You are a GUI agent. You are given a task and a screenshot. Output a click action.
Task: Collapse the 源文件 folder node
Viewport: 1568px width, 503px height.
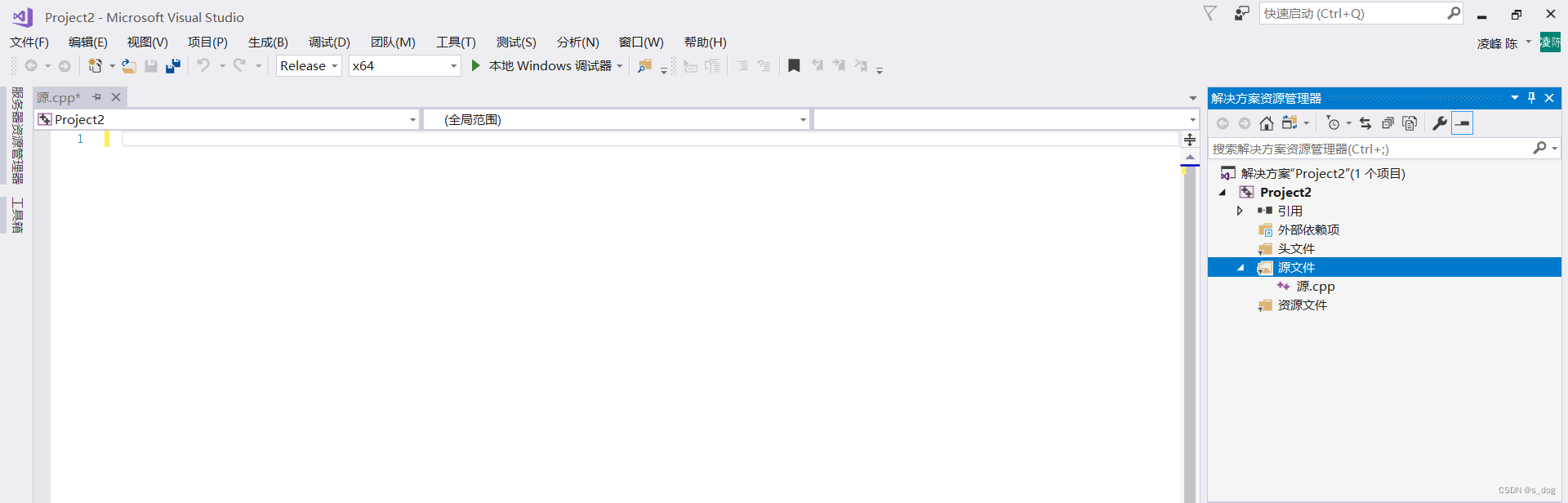click(x=1241, y=268)
